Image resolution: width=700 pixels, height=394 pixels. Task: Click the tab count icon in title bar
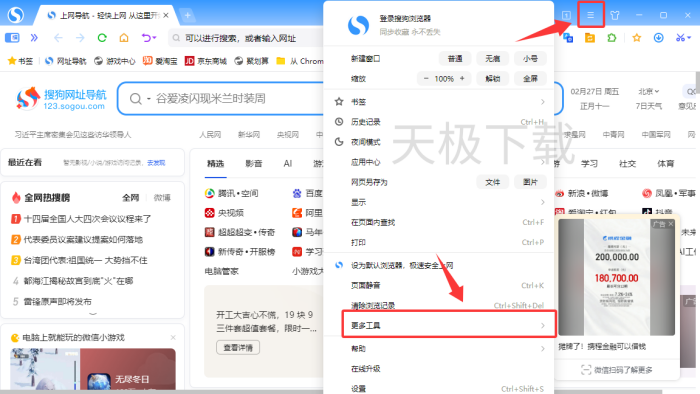[566, 15]
